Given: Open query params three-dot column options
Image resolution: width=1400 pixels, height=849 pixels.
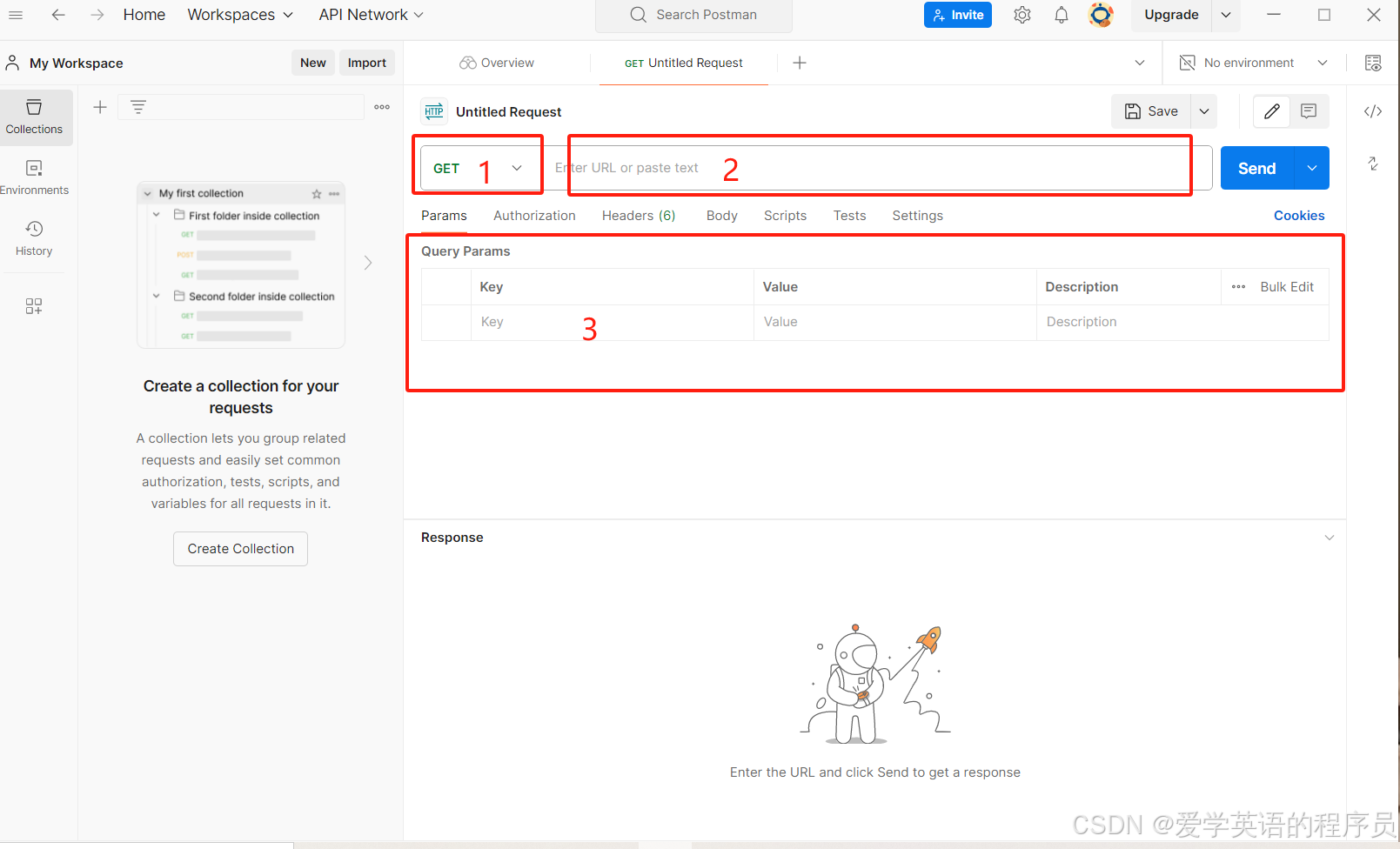Looking at the screenshot, I should 1239,287.
